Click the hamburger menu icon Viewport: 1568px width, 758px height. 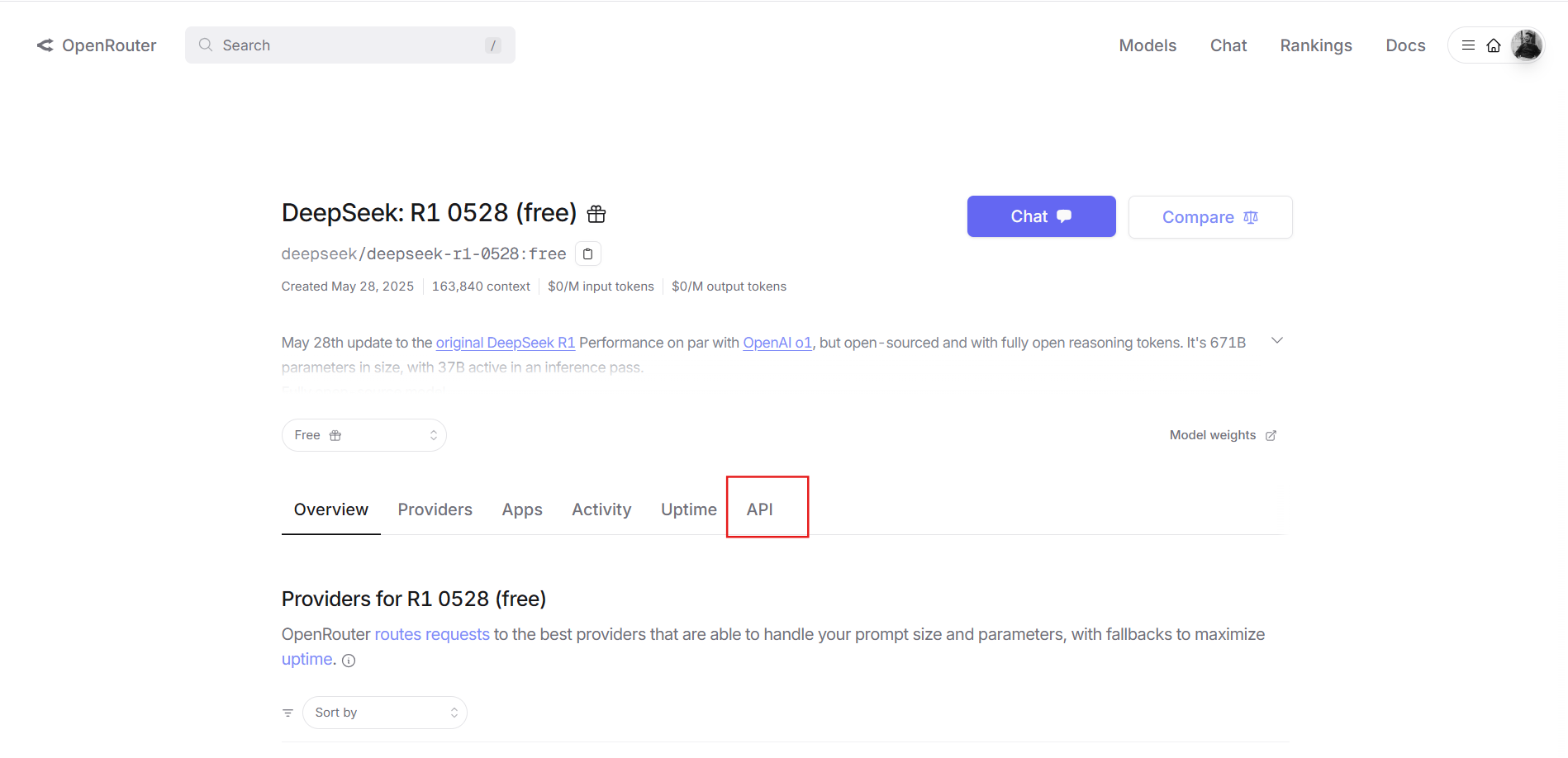[x=1468, y=45]
